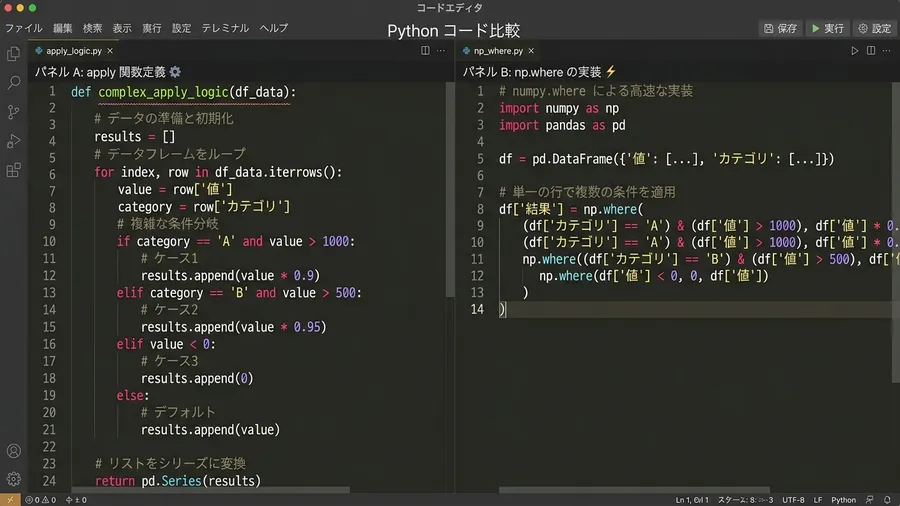Open the Search magnifier in activity bar

13,83
